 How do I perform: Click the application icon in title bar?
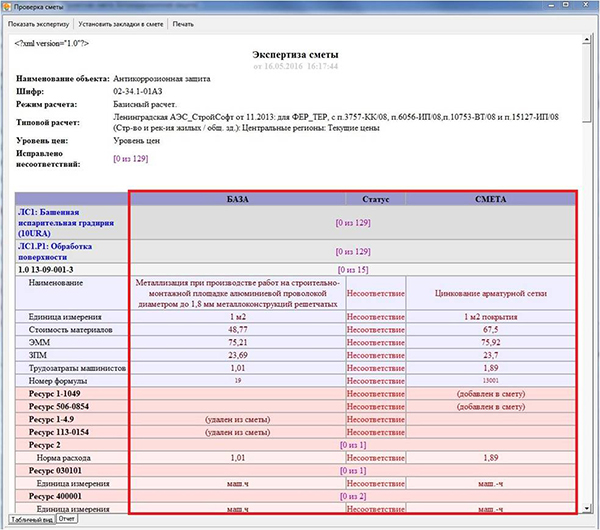coord(7,7)
